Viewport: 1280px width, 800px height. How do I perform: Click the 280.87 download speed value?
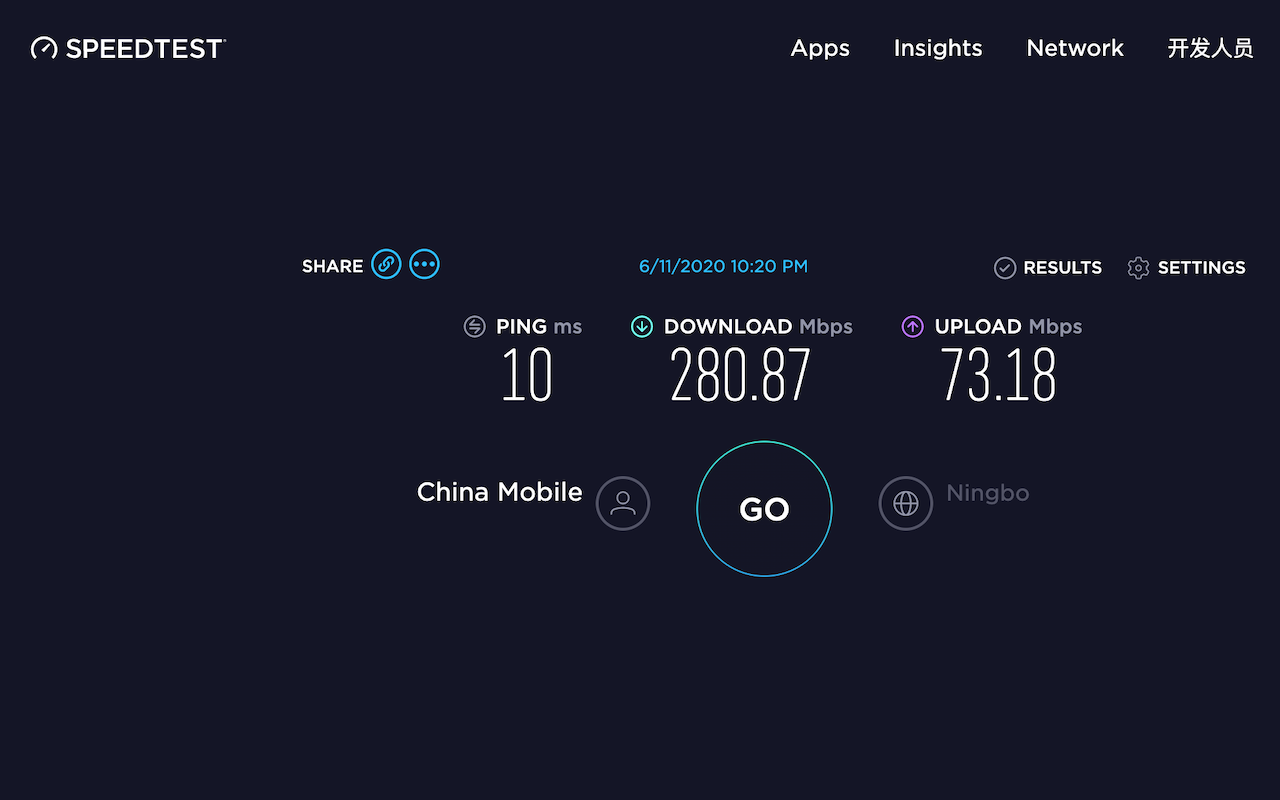point(740,376)
